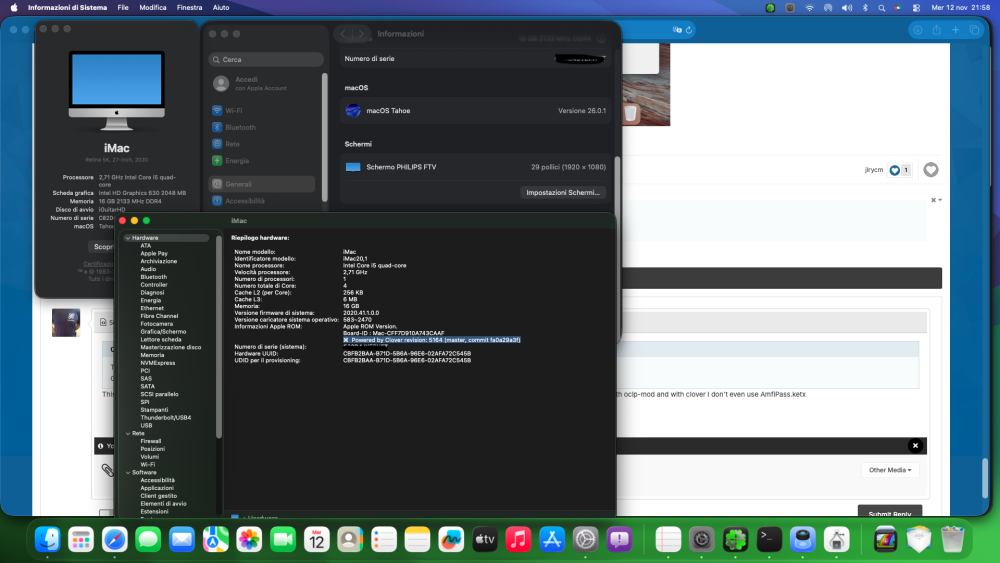Open Control Center in menu bar
The height and width of the screenshot is (563, 1000).
pyautogui.click(x=916, y=8)
